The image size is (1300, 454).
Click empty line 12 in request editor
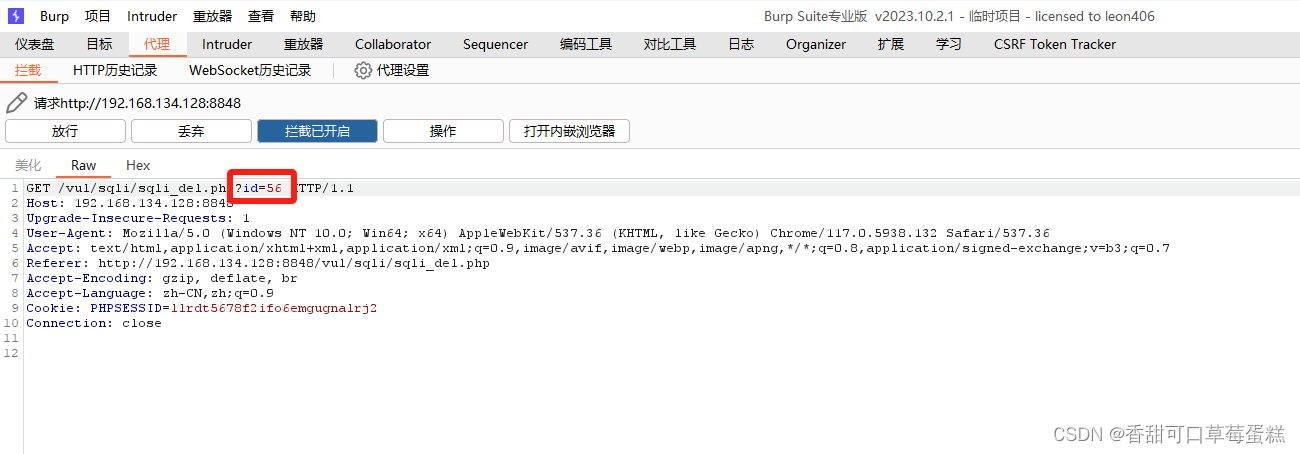click(x=660, y=353)
